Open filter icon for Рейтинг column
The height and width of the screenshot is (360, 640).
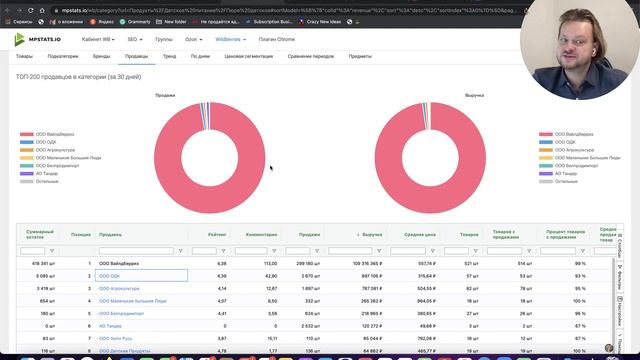pos(223,251)
